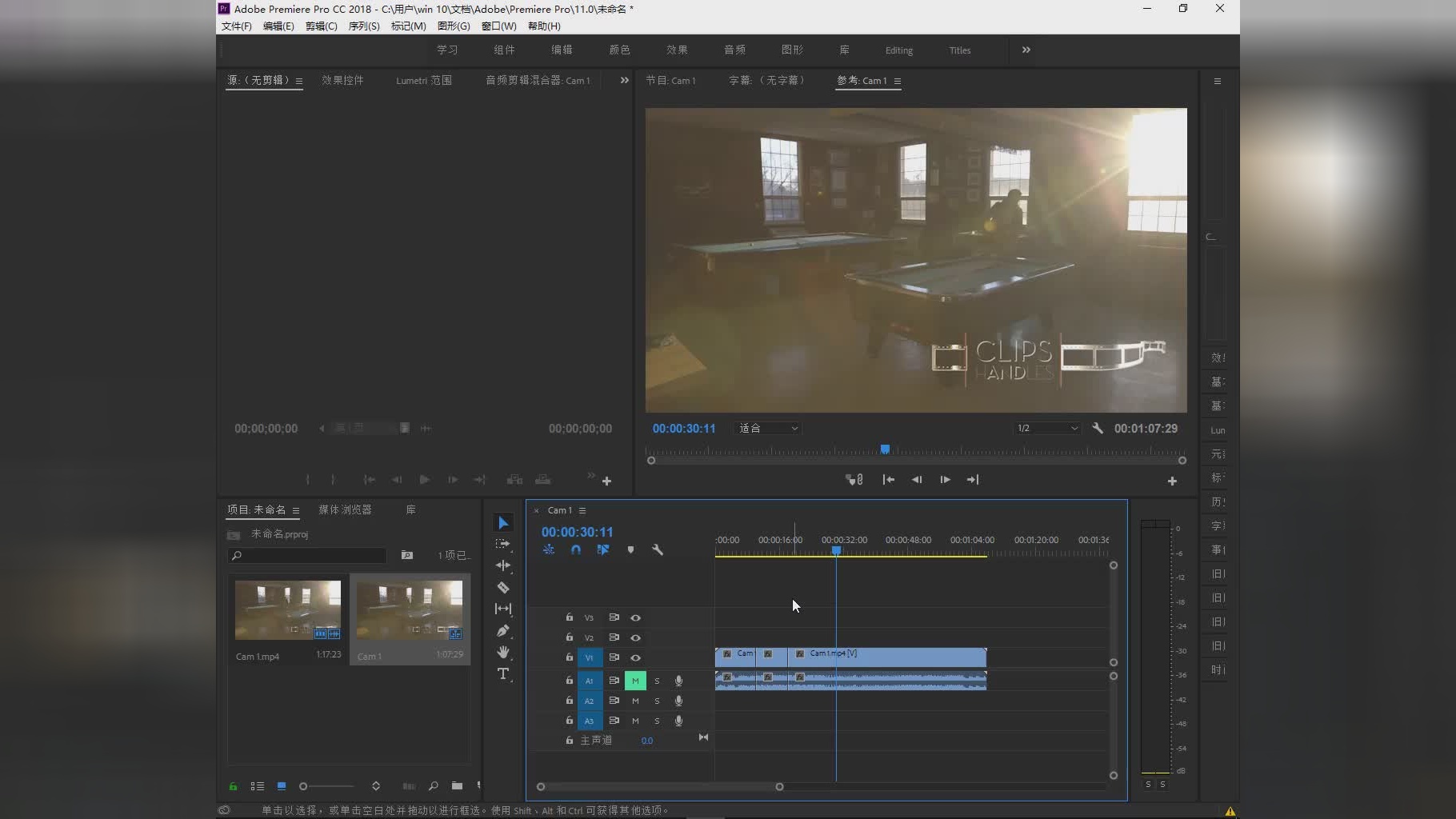Open right side panel menu icon
This screenshot has height=819, width=1456.
click(1218, 81)
